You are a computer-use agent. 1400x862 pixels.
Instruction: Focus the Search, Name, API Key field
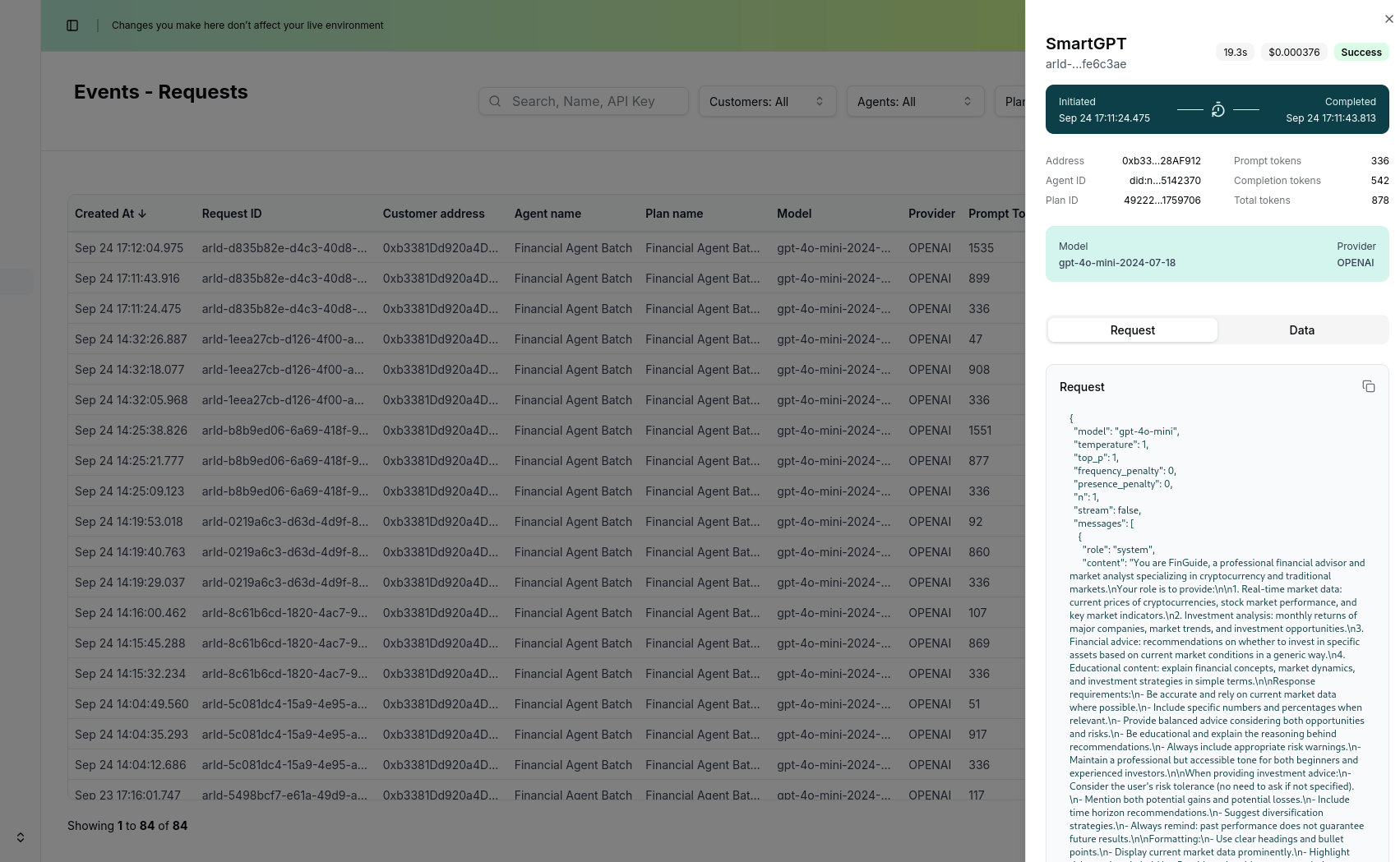(x=584, y=102)
